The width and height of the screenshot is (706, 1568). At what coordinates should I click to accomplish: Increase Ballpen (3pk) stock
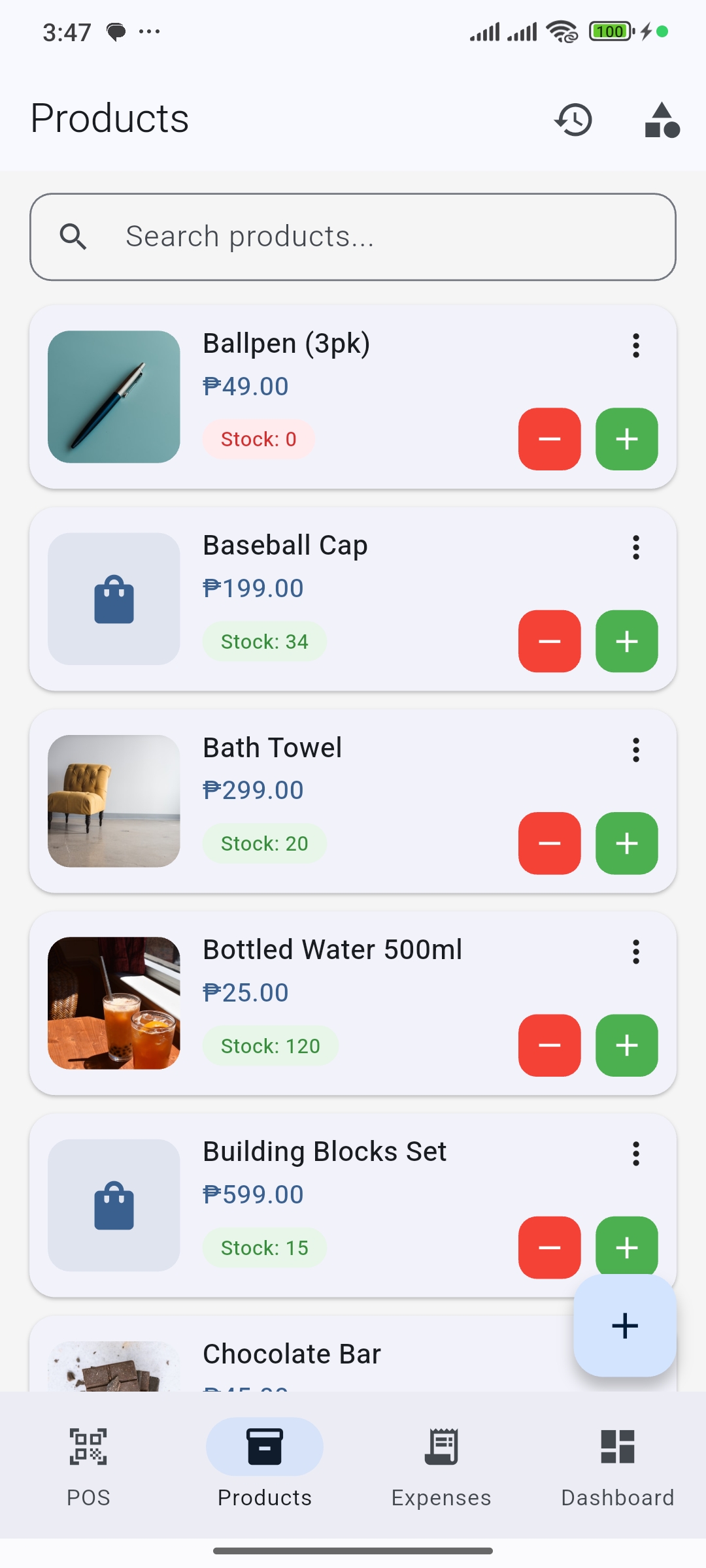coord(626,439)
